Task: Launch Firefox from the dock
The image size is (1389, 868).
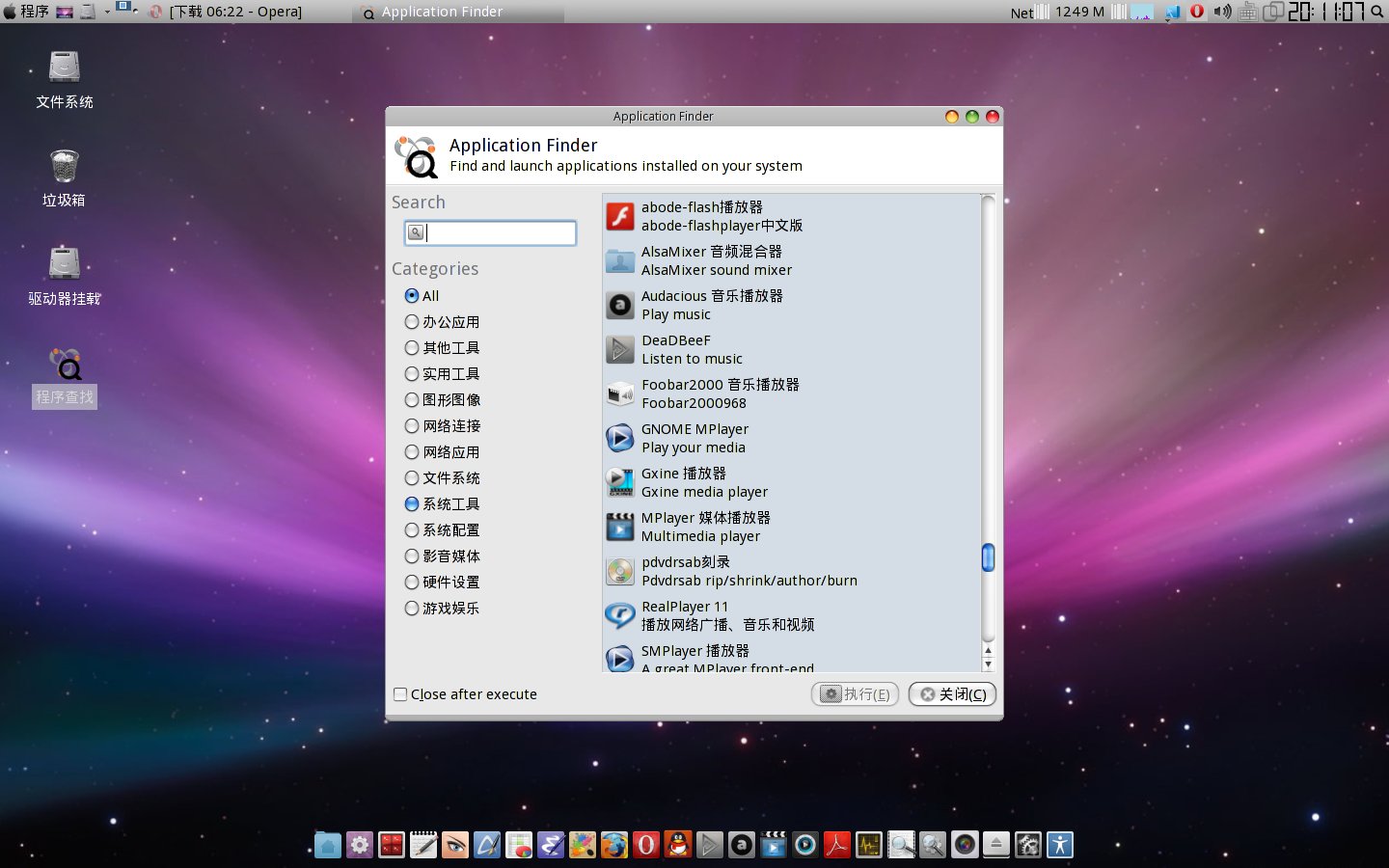Action: click(614, 845)
